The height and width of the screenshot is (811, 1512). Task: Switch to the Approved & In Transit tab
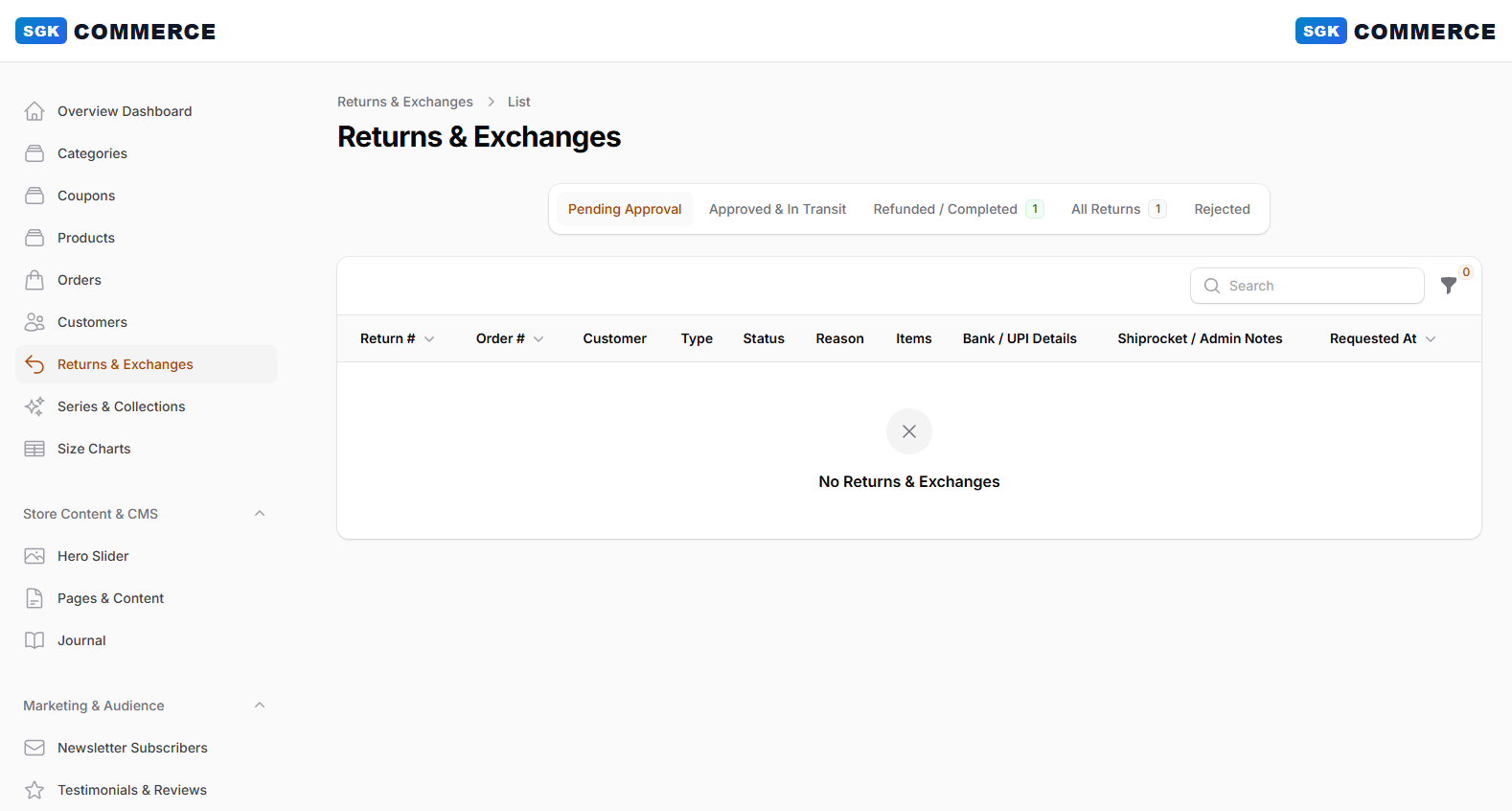coord(777,209)
